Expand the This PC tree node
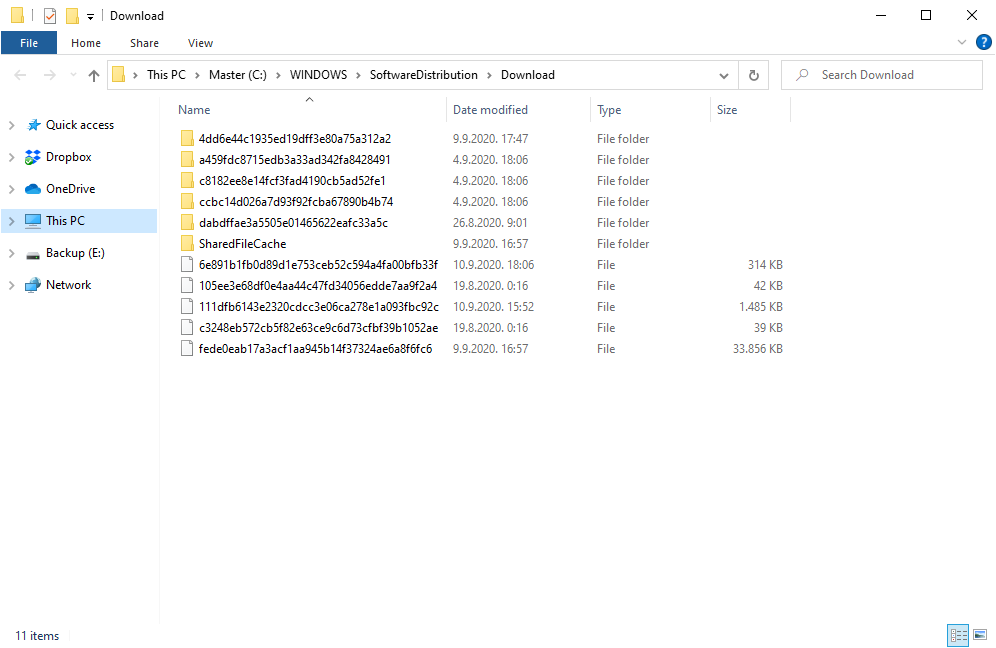Image resolution: width=996 pixels, height=648 pixels. pyautogui.click(x=11, y=221)
